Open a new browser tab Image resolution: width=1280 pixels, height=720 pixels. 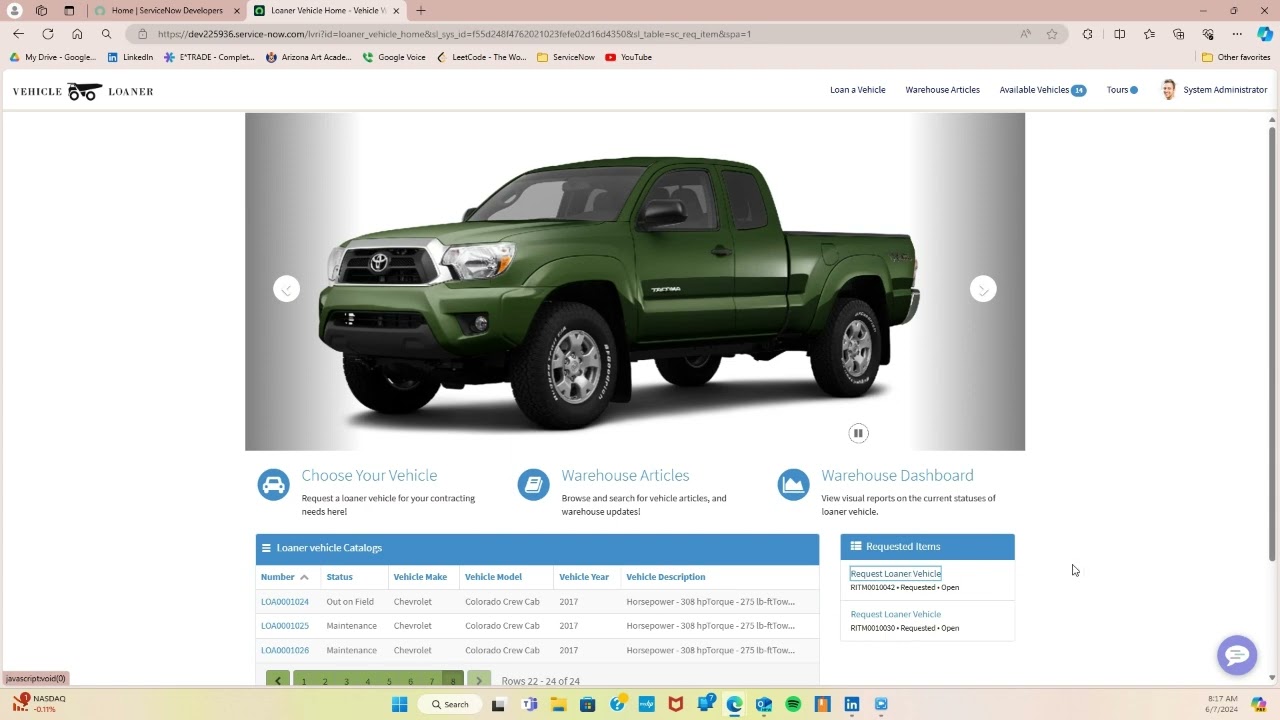point(421,11)
